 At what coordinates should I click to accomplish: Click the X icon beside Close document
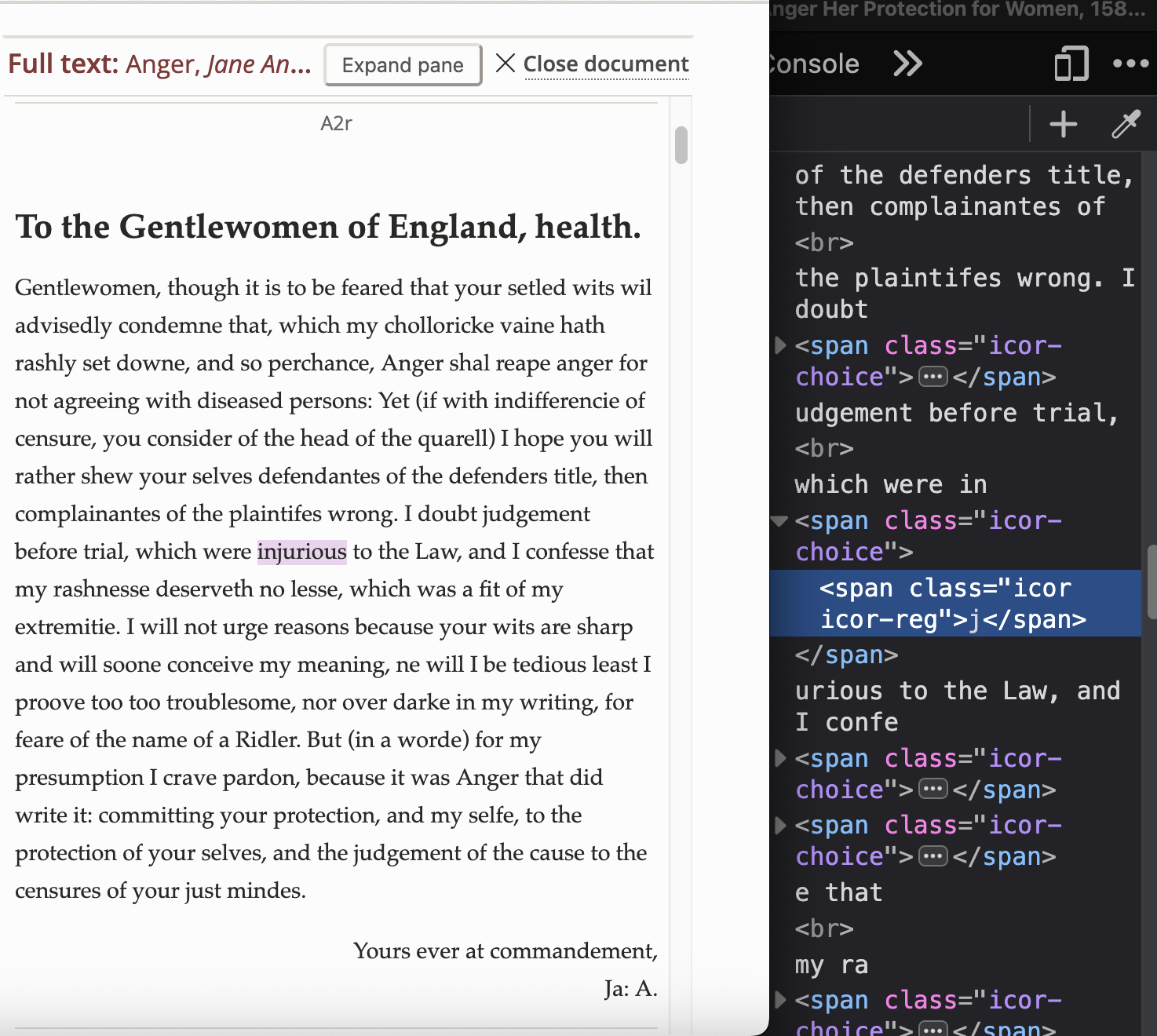506,63
